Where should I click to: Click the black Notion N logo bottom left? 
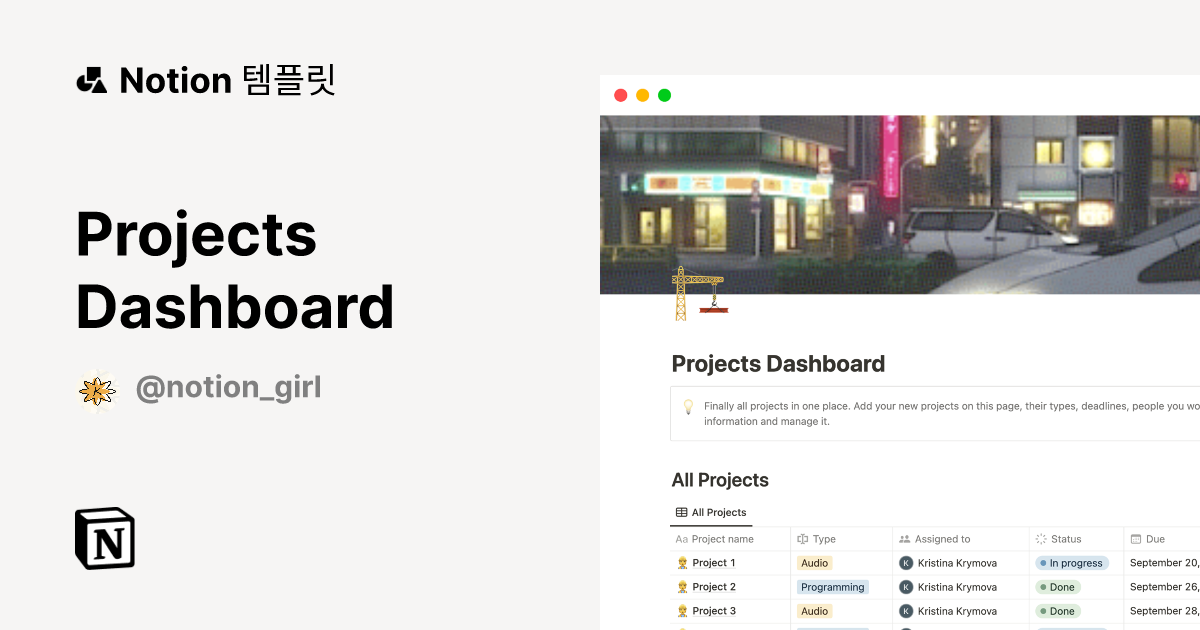tap(104, 538)
